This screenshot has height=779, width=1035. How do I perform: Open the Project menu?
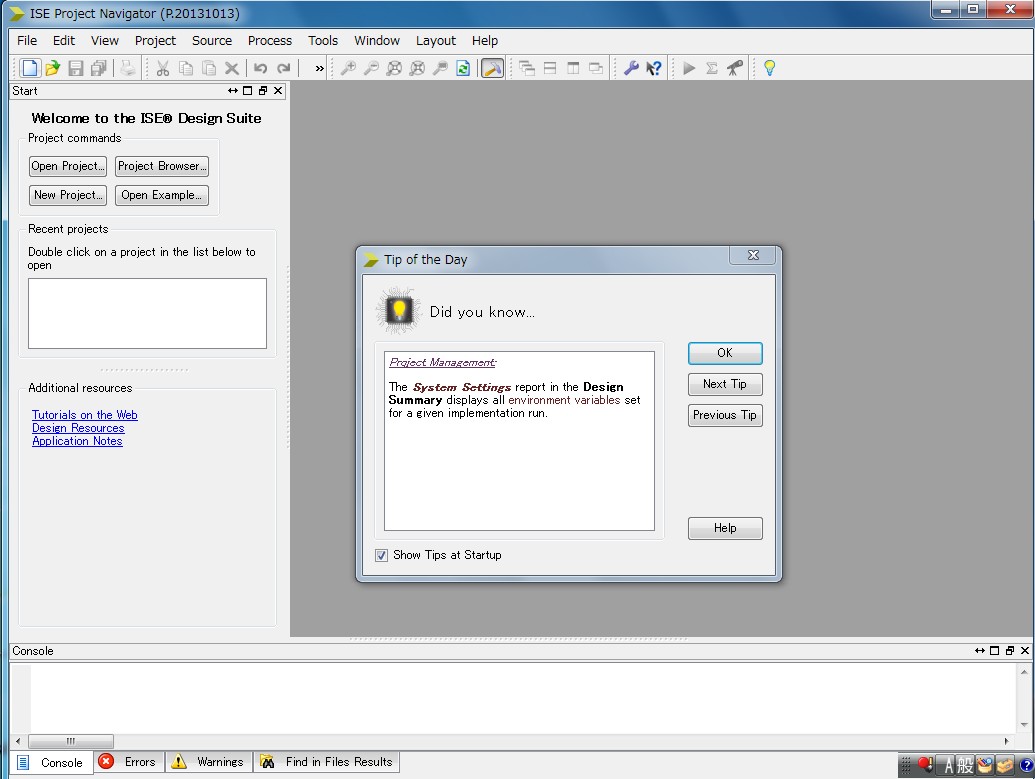coord(155,40)
